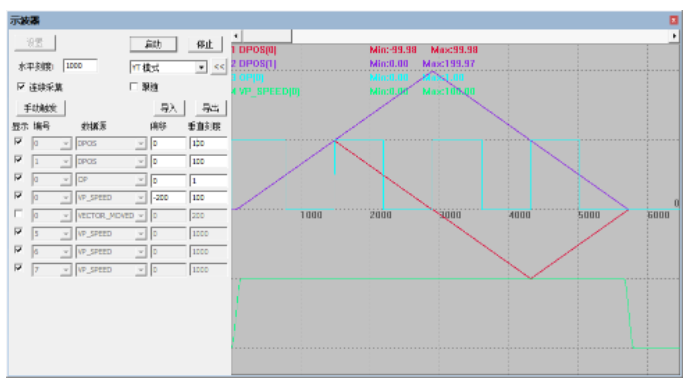The height and width of the screenshot is (388, 692).
Task: Open the index dropdown of the first row
Action: click(x=65, y=144)
